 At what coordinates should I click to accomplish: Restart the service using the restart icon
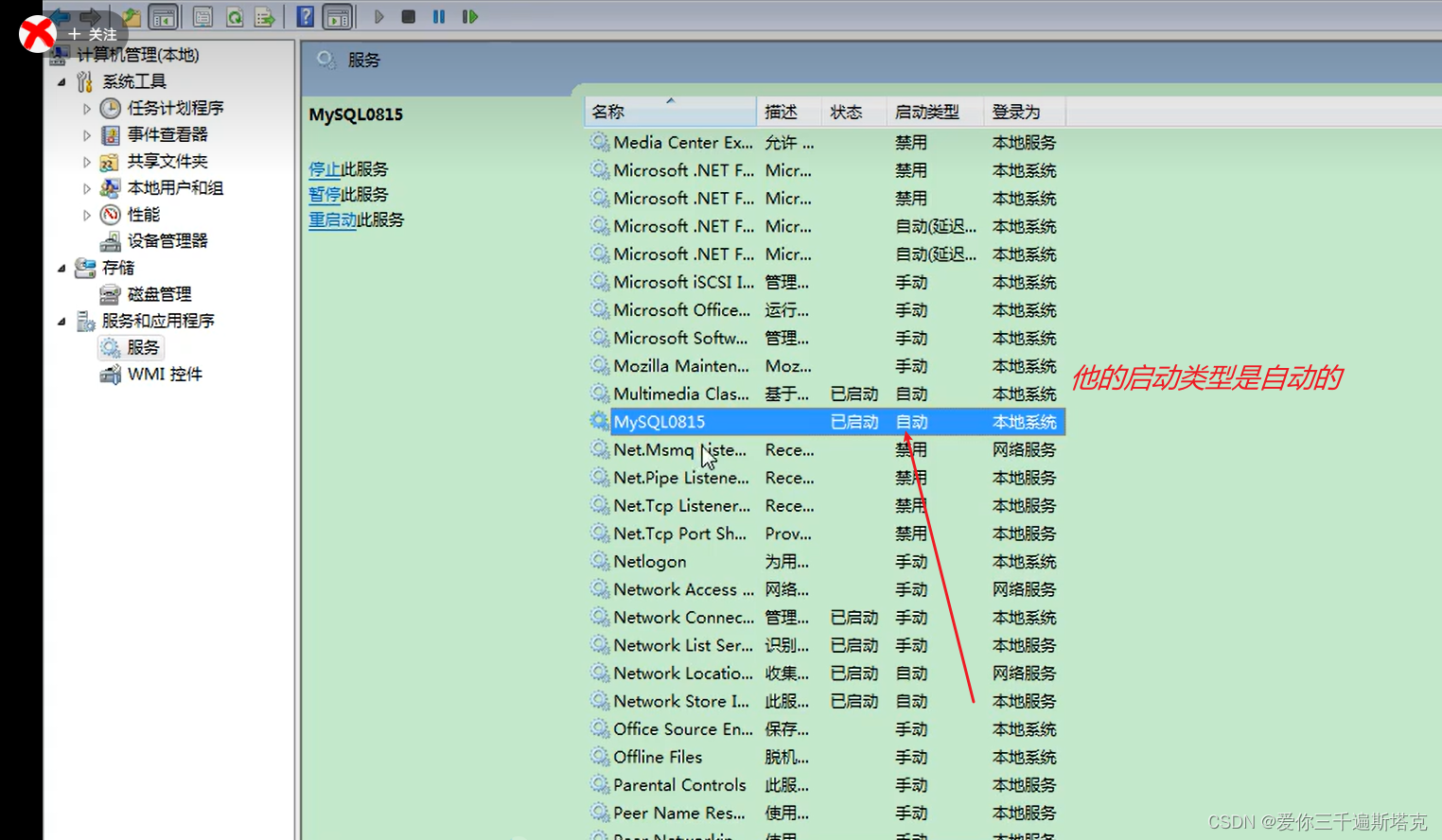[x=469, y=16]
